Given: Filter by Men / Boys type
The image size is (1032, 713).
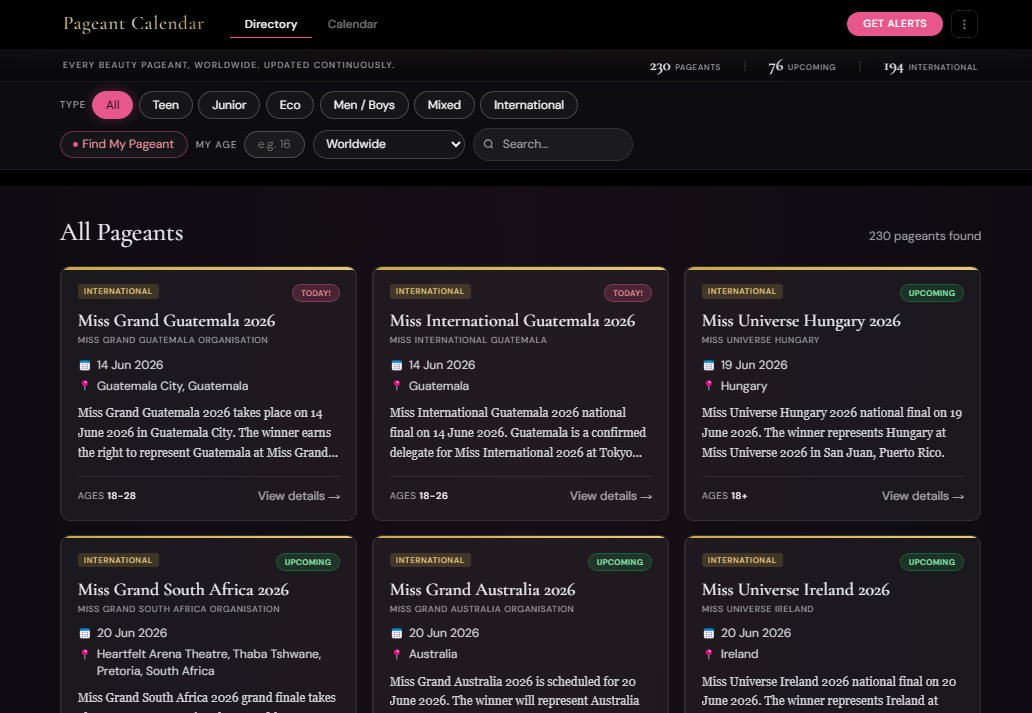Looking at the screenshot, I should 364,105.
